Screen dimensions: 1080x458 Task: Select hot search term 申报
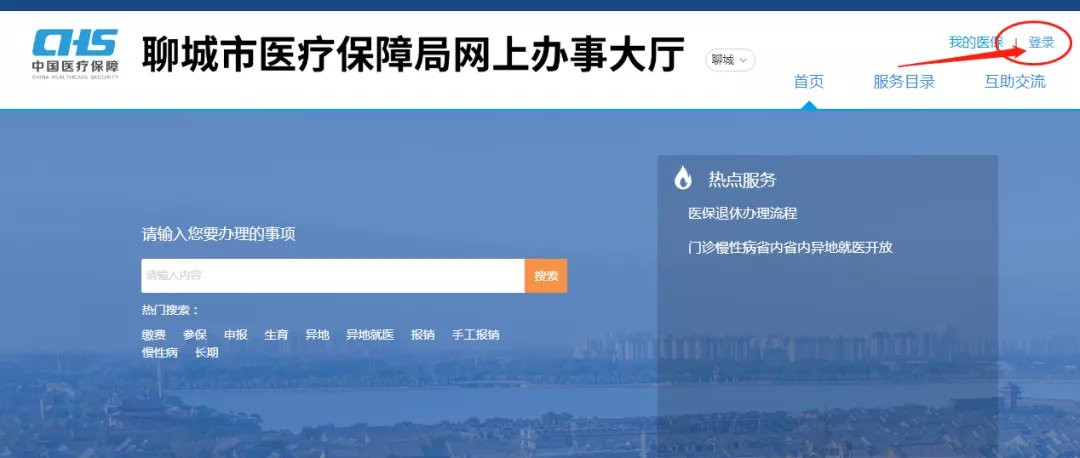[x=236, y=335]
